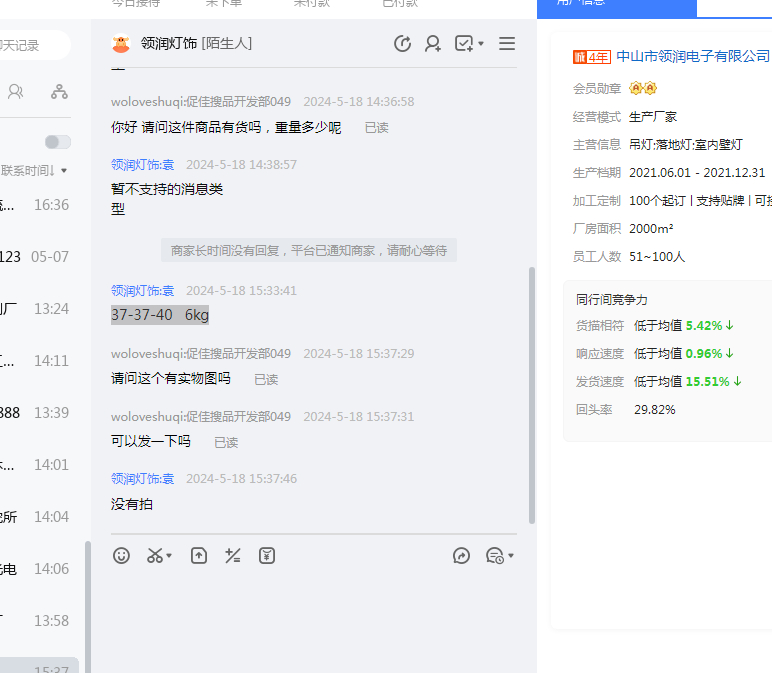Viewport: 772px width, 673px height.
Task: Click the organization tree icon in sidebar
Action: 60,92
